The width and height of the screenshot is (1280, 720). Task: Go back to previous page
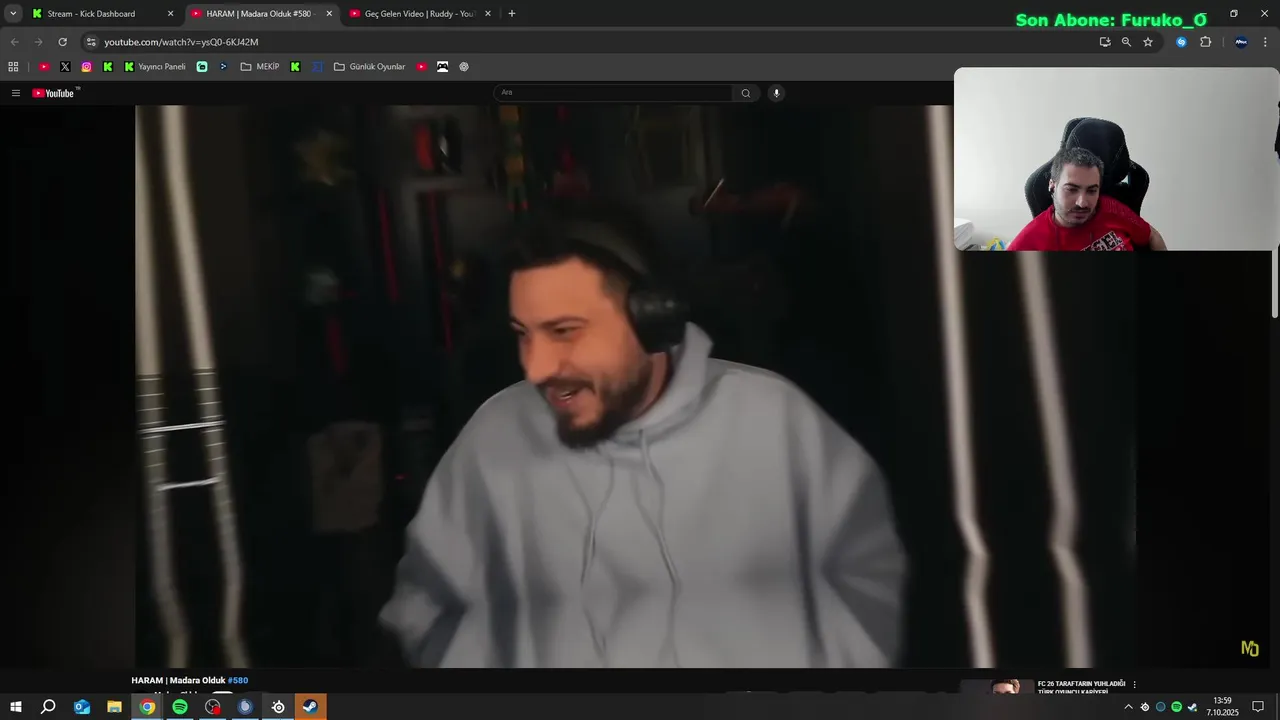tap(14, 42)
